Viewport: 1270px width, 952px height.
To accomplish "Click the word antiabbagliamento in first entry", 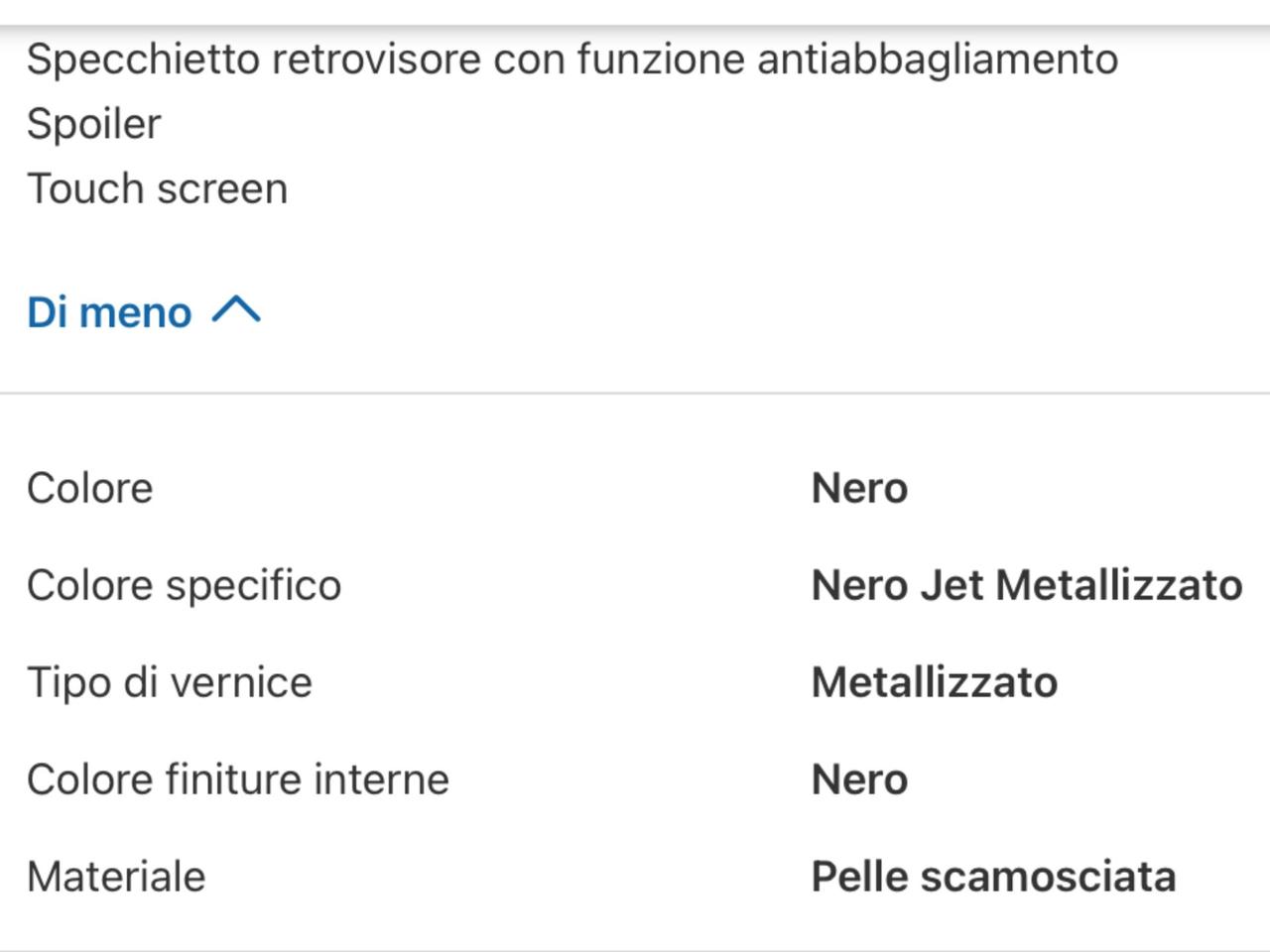I will coord(938,59).
